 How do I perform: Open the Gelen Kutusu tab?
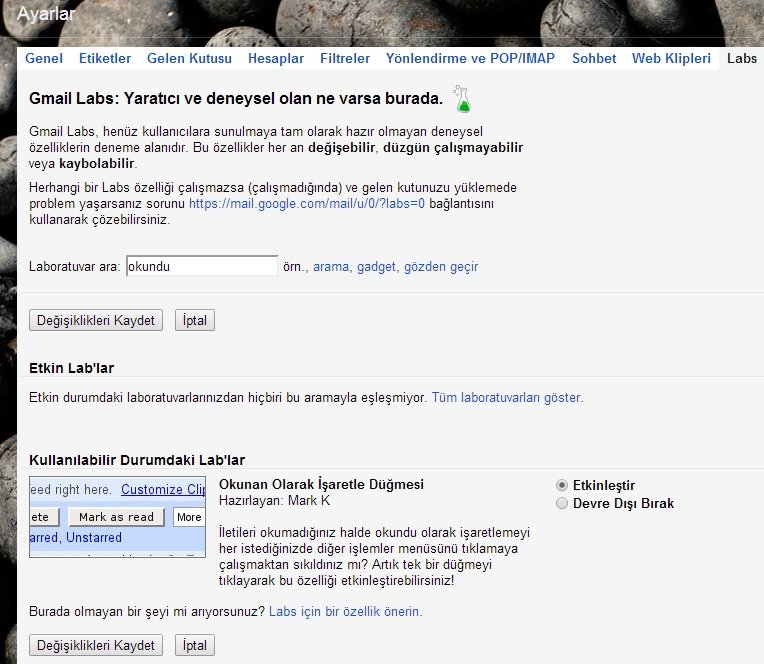pyautogui.click(x=189, y=58)
